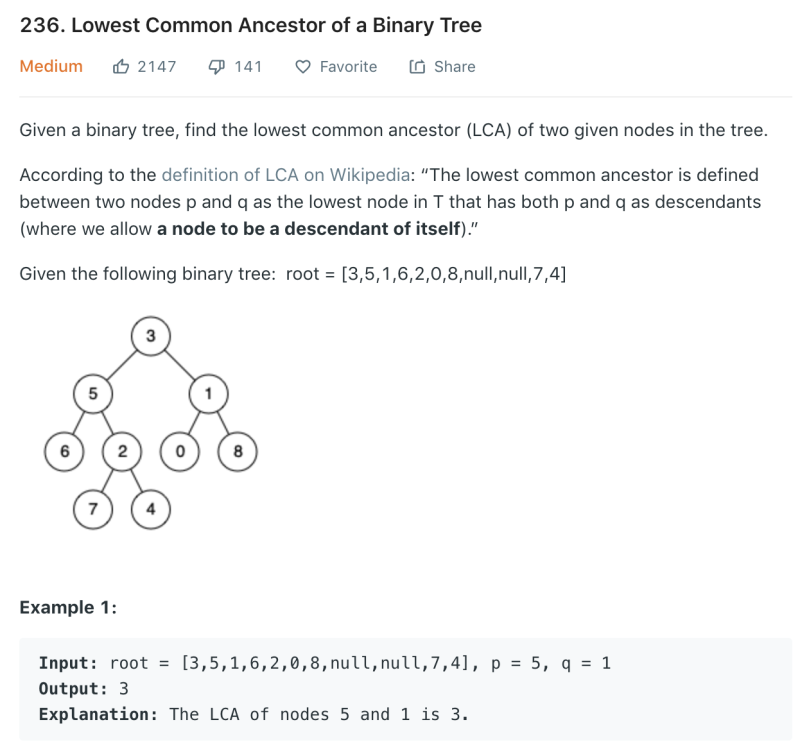Viewport: 800px width, 747px height.
Task: Click leaf node 7 in the tree
Action: click(93, 509)
